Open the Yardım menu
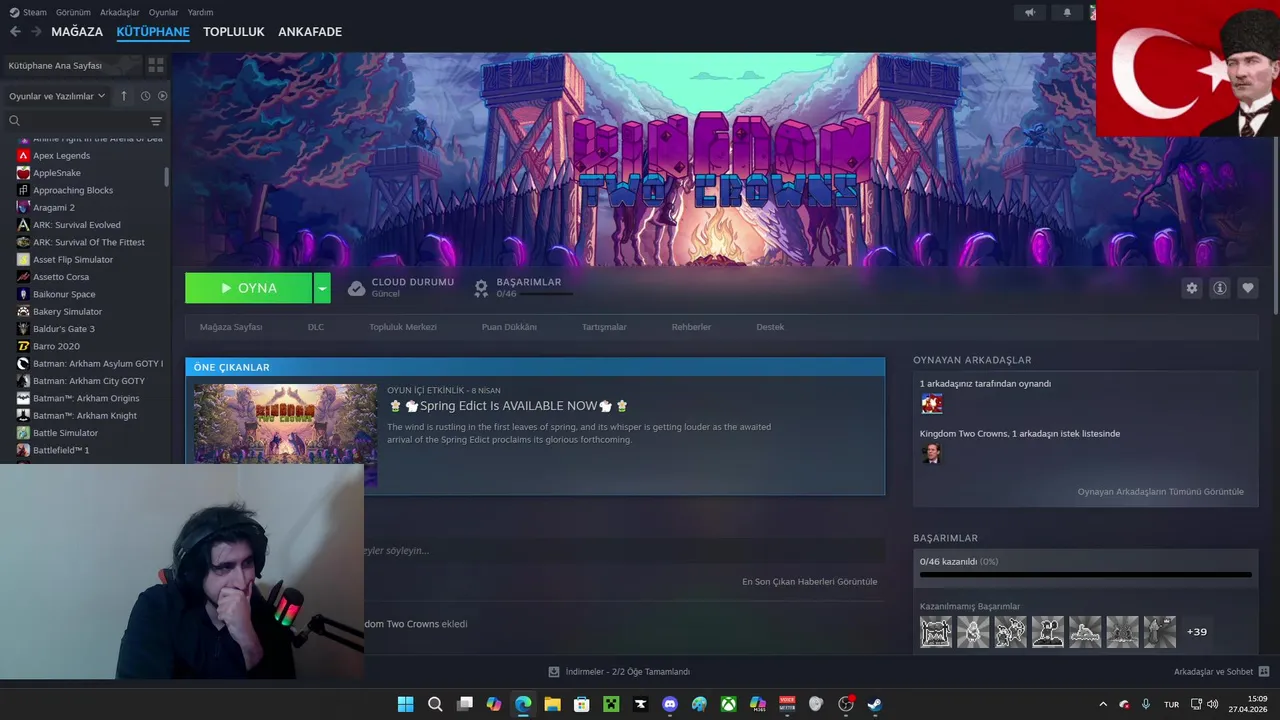The width and height of the screenshot is (1280, 720). tap(201, 12)
